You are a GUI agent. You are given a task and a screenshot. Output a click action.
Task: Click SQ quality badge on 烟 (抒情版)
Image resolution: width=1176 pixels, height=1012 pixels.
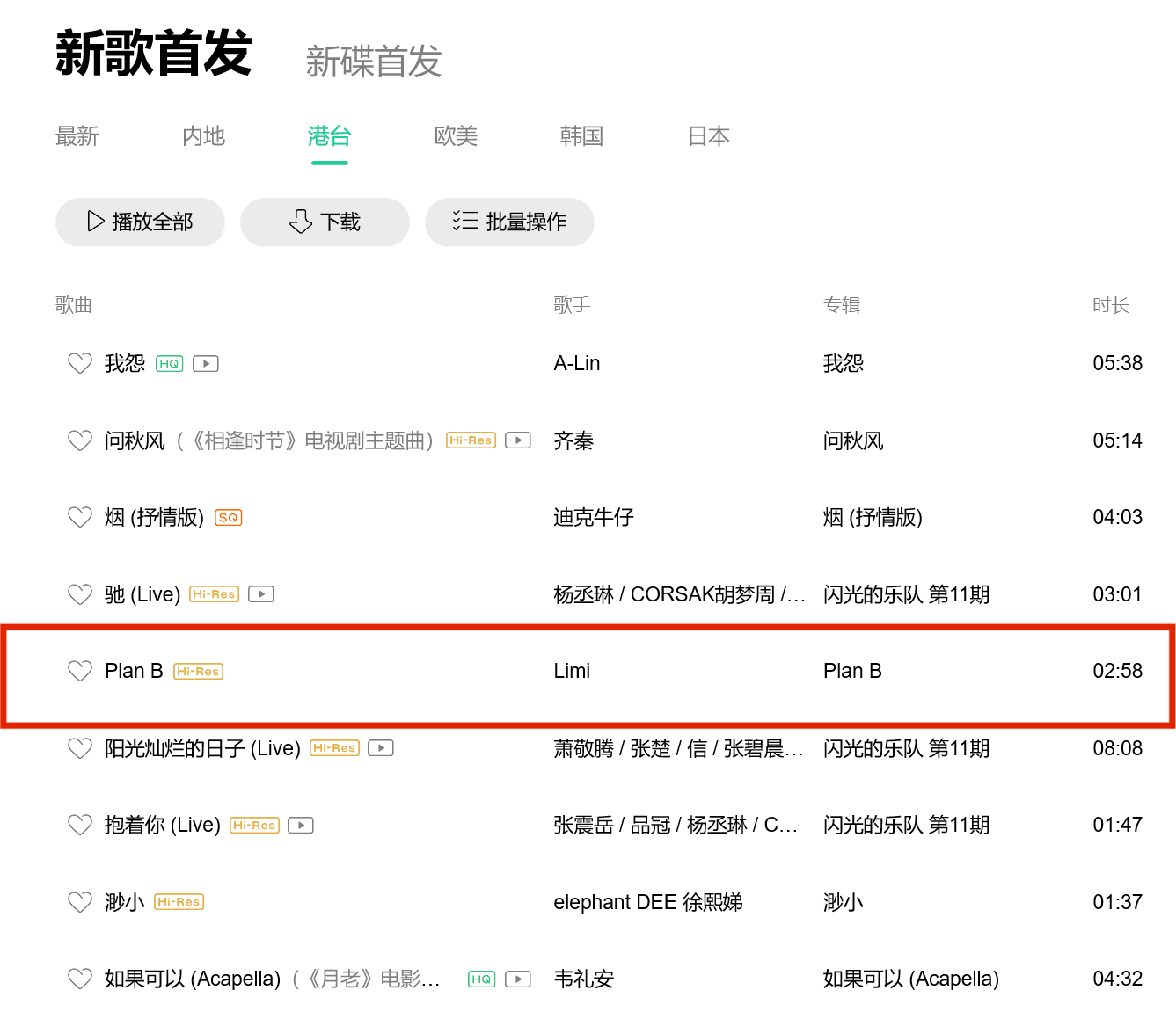pyautogui.click(x=229, y=518)
